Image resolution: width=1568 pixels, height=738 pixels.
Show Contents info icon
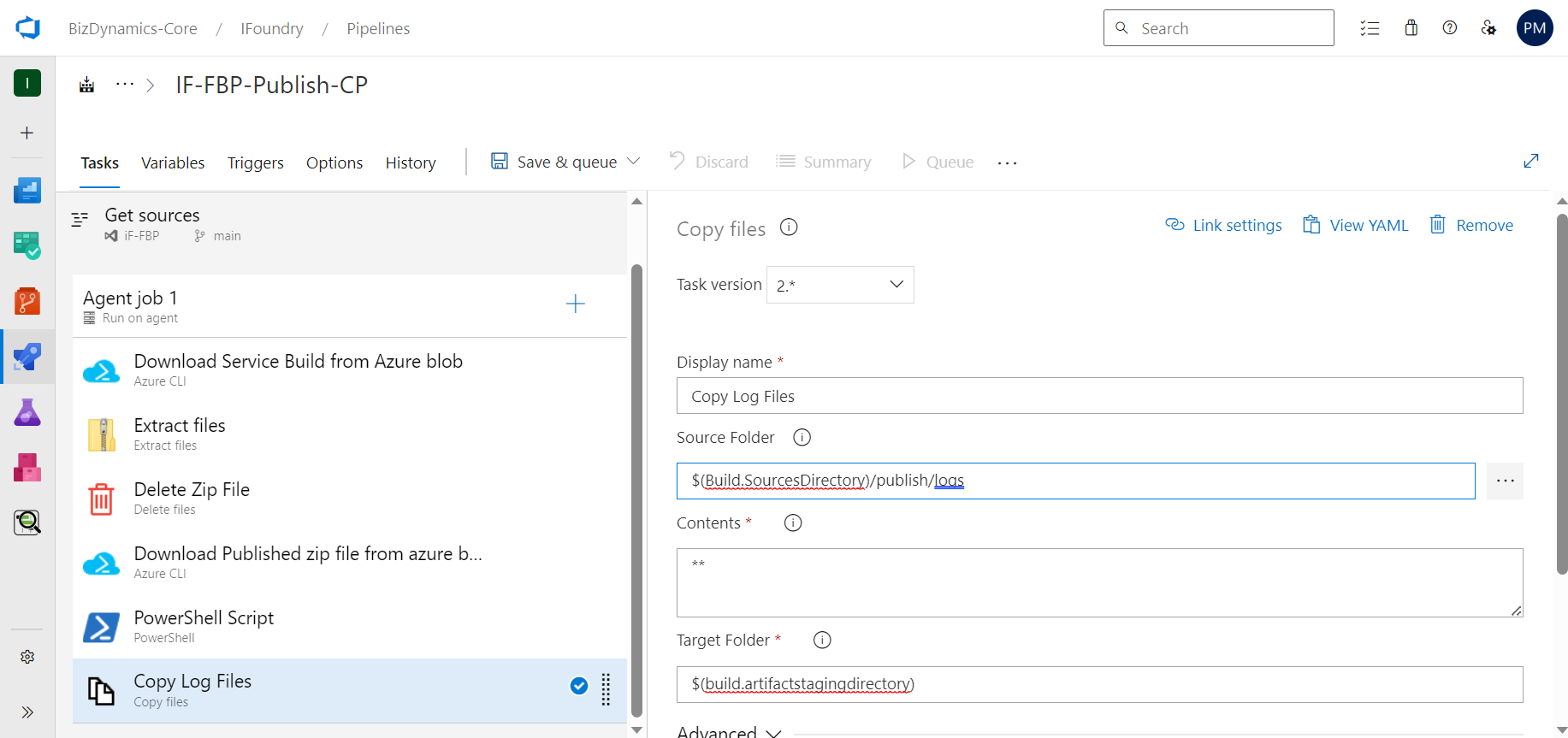(x=793, y=523)
